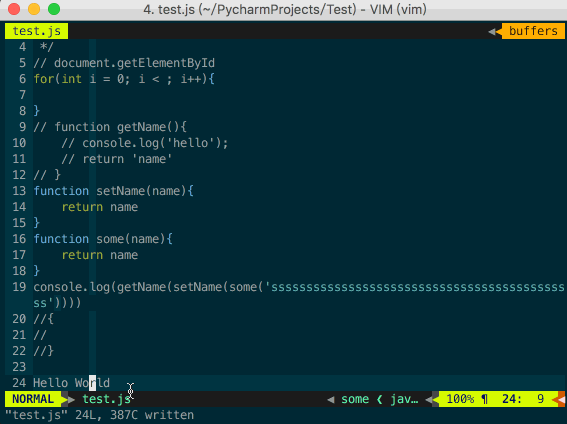Click 'setName' call on line 19
This screenshot has height=424, width=567.
coord(197,287)
